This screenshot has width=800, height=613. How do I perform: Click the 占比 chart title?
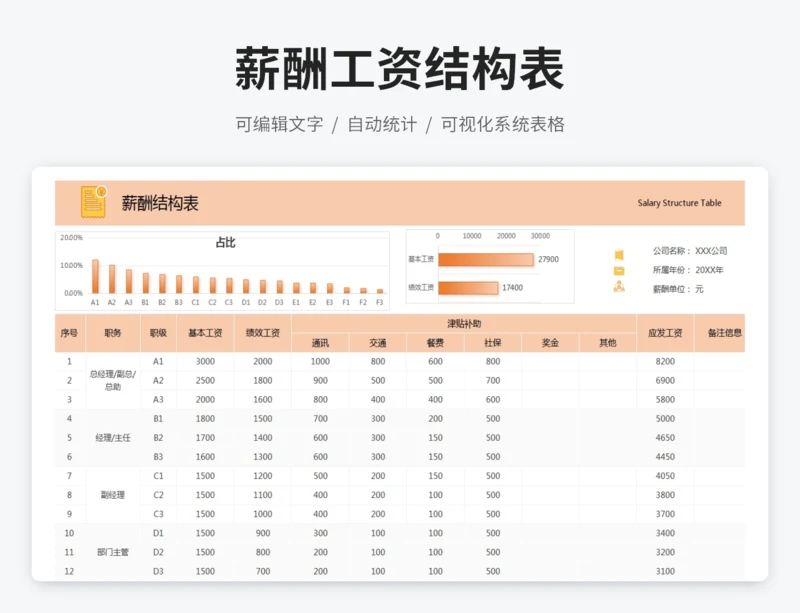225,242
